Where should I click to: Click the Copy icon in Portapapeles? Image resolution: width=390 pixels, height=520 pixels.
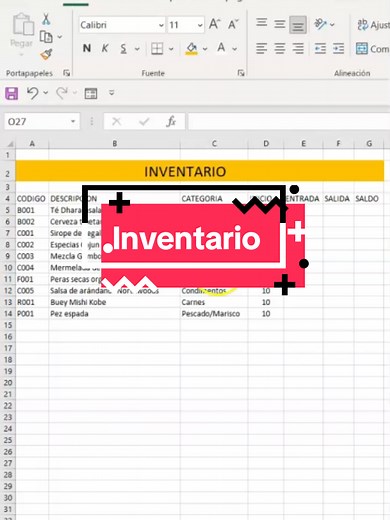(46, 37)
